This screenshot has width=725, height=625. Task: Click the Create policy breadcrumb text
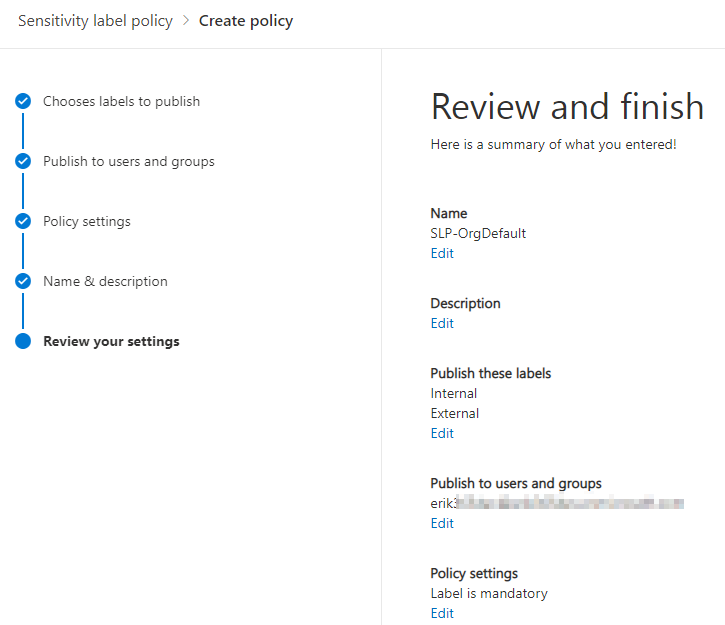click(246, 21)
